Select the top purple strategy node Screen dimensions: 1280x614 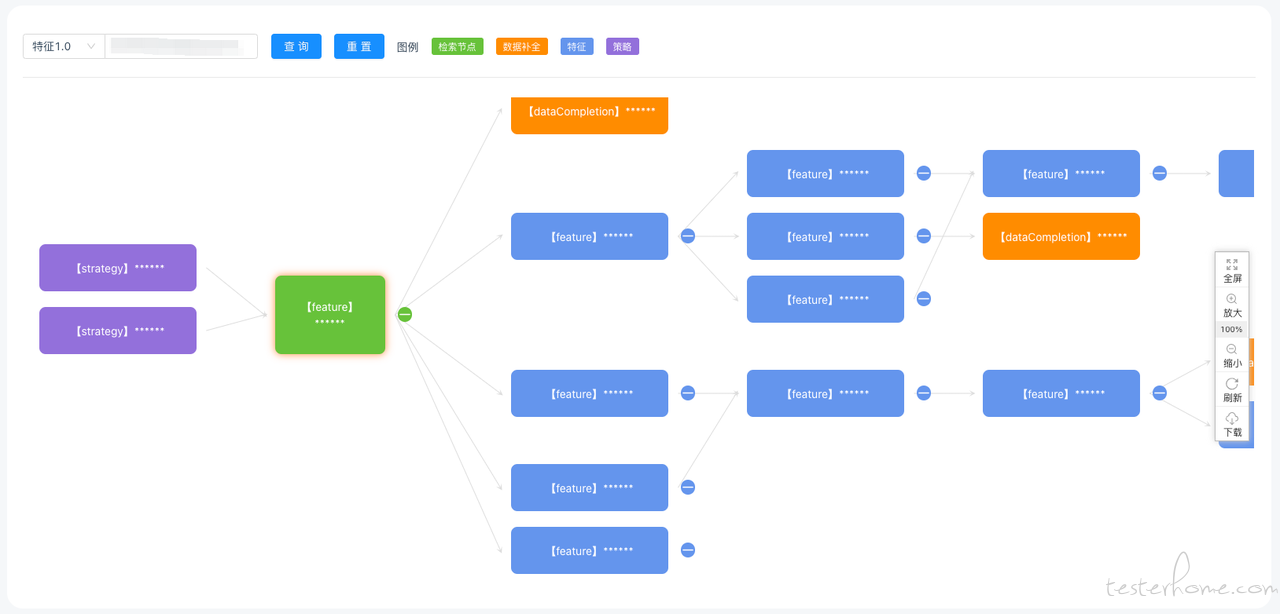point(118,268)
